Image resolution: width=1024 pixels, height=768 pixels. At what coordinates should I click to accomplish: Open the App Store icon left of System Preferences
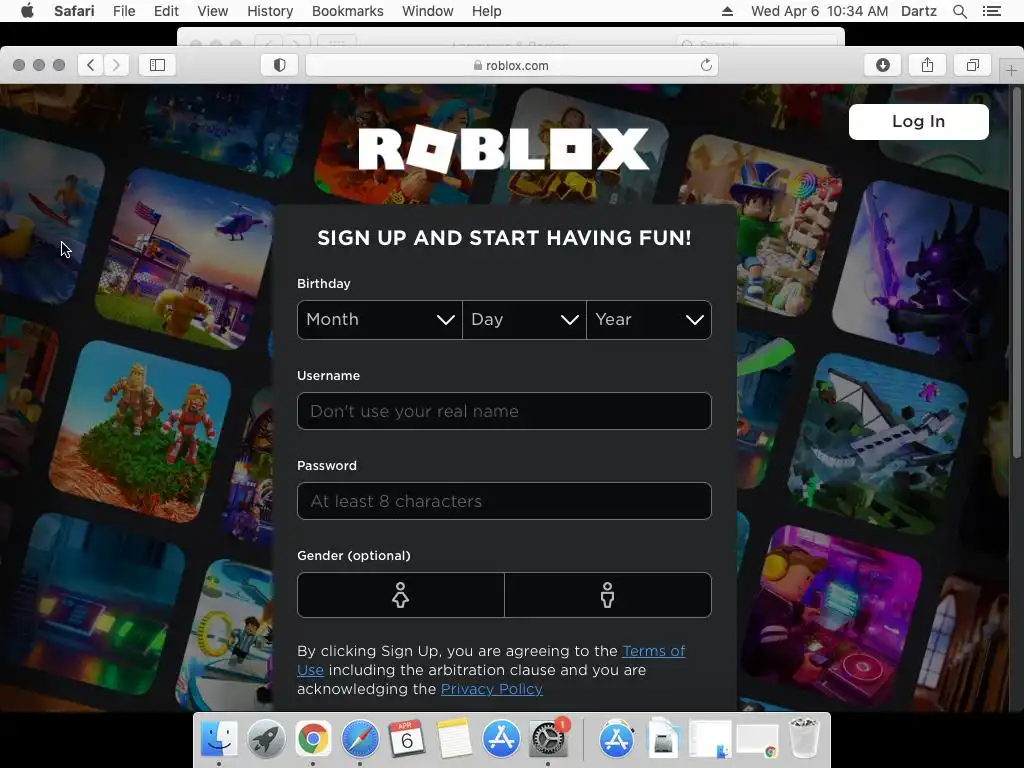coord(501,739)
